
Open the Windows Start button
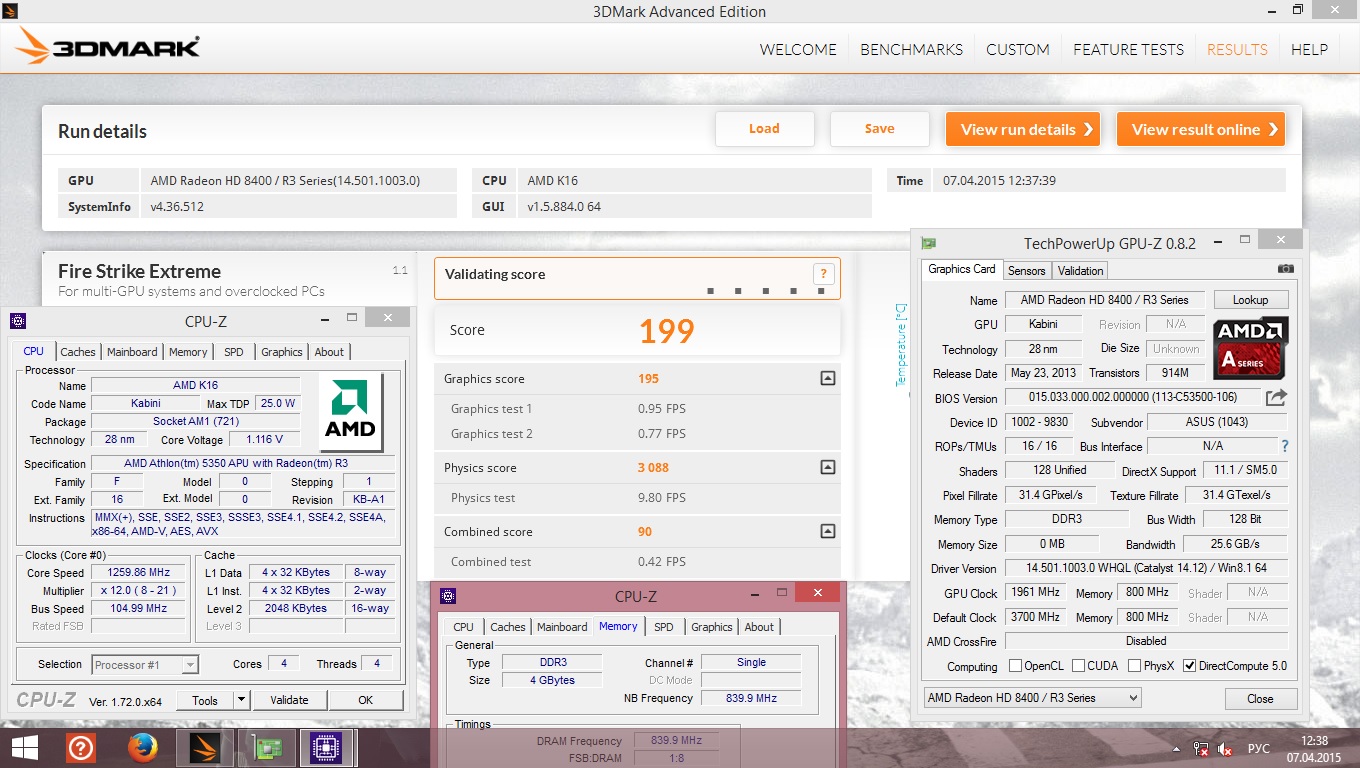click(24, 748)
